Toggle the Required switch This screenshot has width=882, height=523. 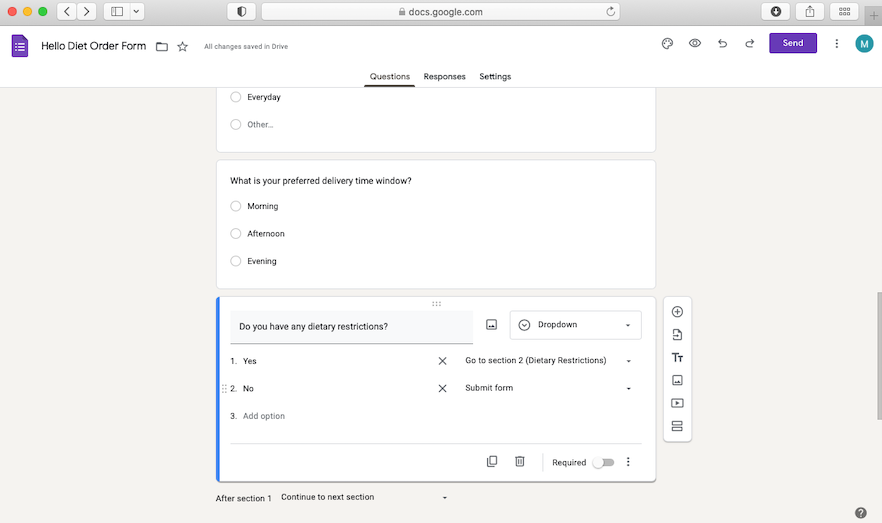point(602,462)
